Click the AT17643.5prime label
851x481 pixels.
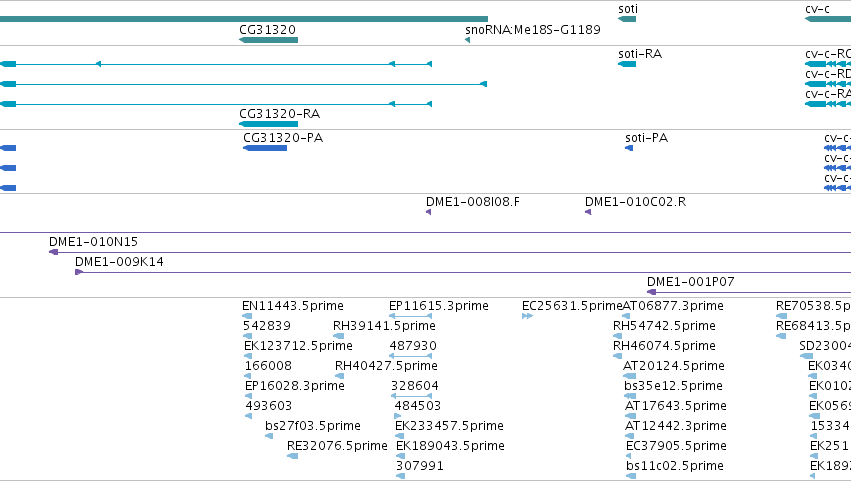click(x=676, y=406)
